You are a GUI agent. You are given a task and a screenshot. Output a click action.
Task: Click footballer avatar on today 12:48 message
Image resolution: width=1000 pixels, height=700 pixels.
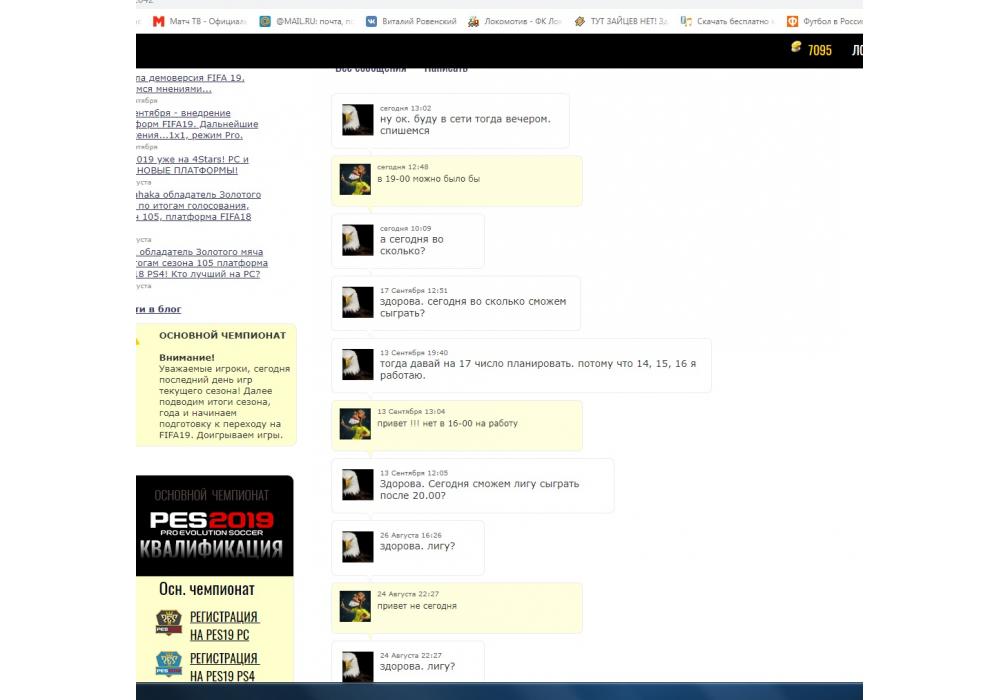click(x=355, y=179)
